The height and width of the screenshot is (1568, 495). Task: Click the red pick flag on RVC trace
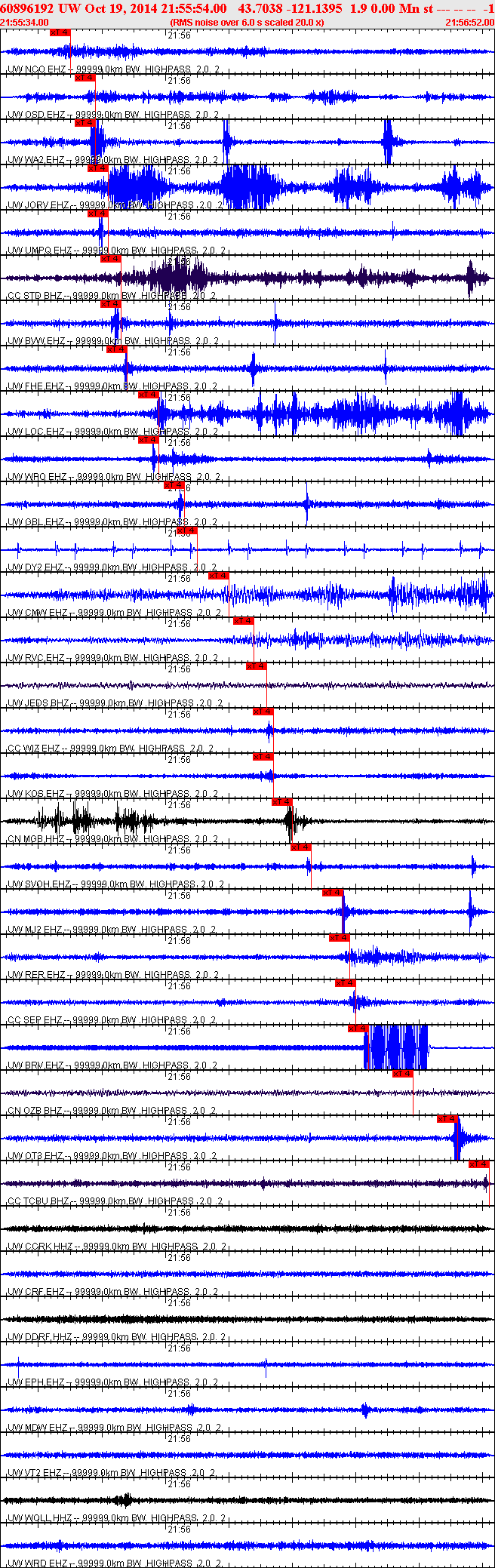pos(244,621)
